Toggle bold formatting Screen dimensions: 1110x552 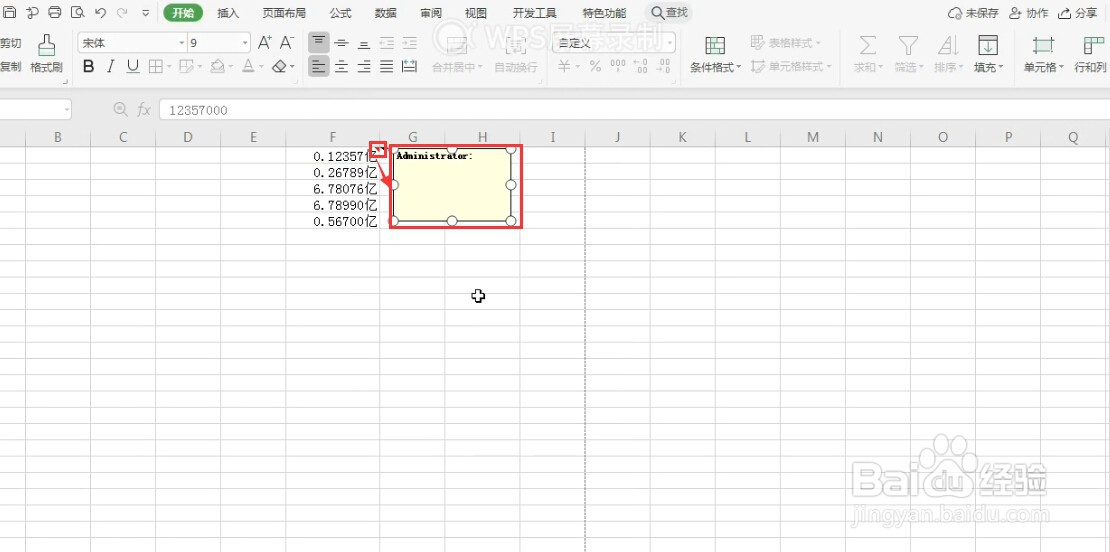pos(88,67)
